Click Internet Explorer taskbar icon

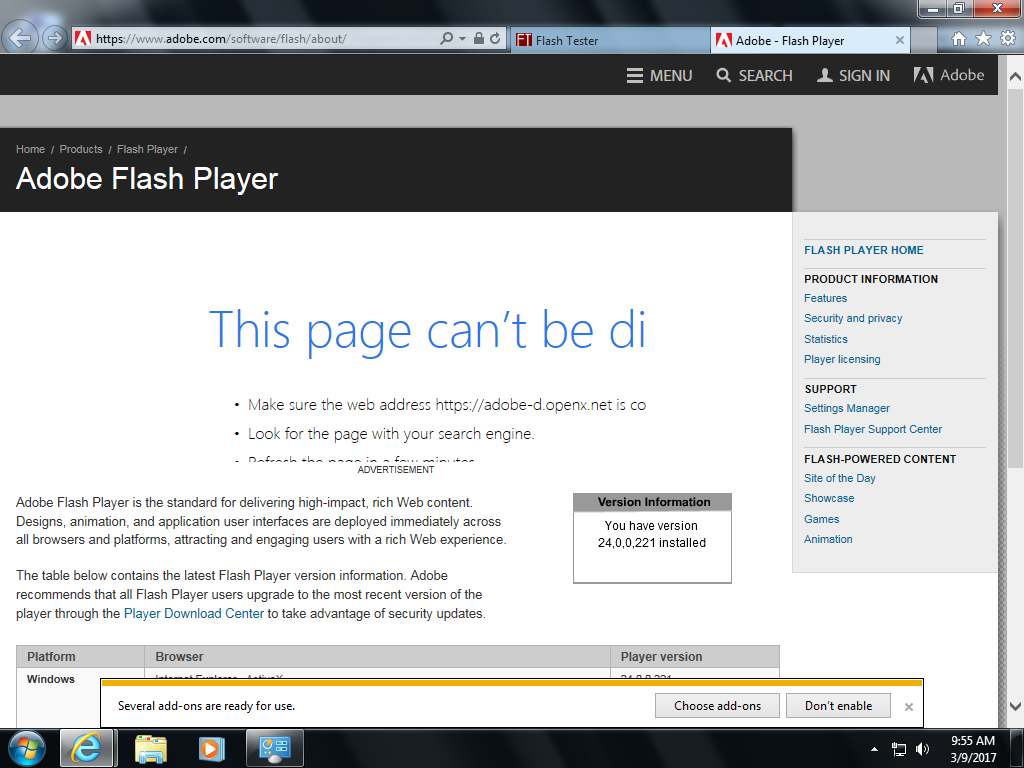[87, 748]
